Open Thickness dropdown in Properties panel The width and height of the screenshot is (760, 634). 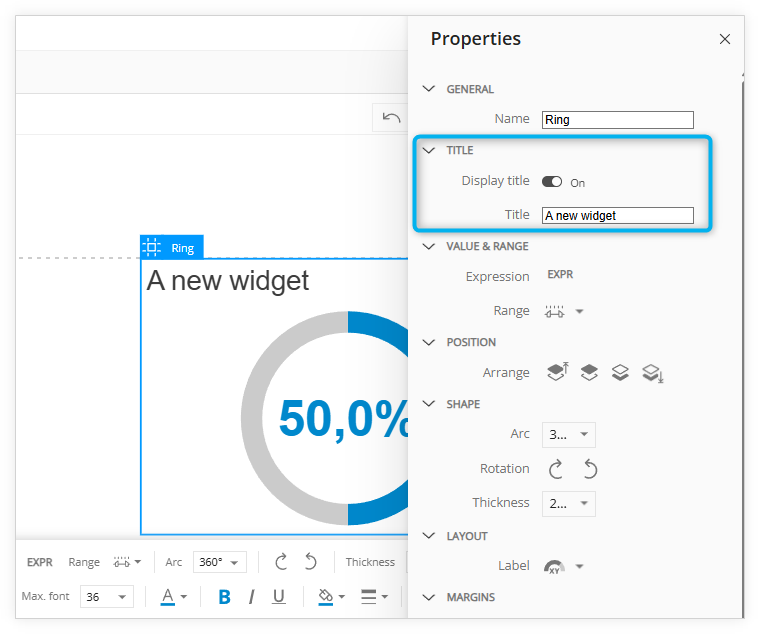point(569,504)
